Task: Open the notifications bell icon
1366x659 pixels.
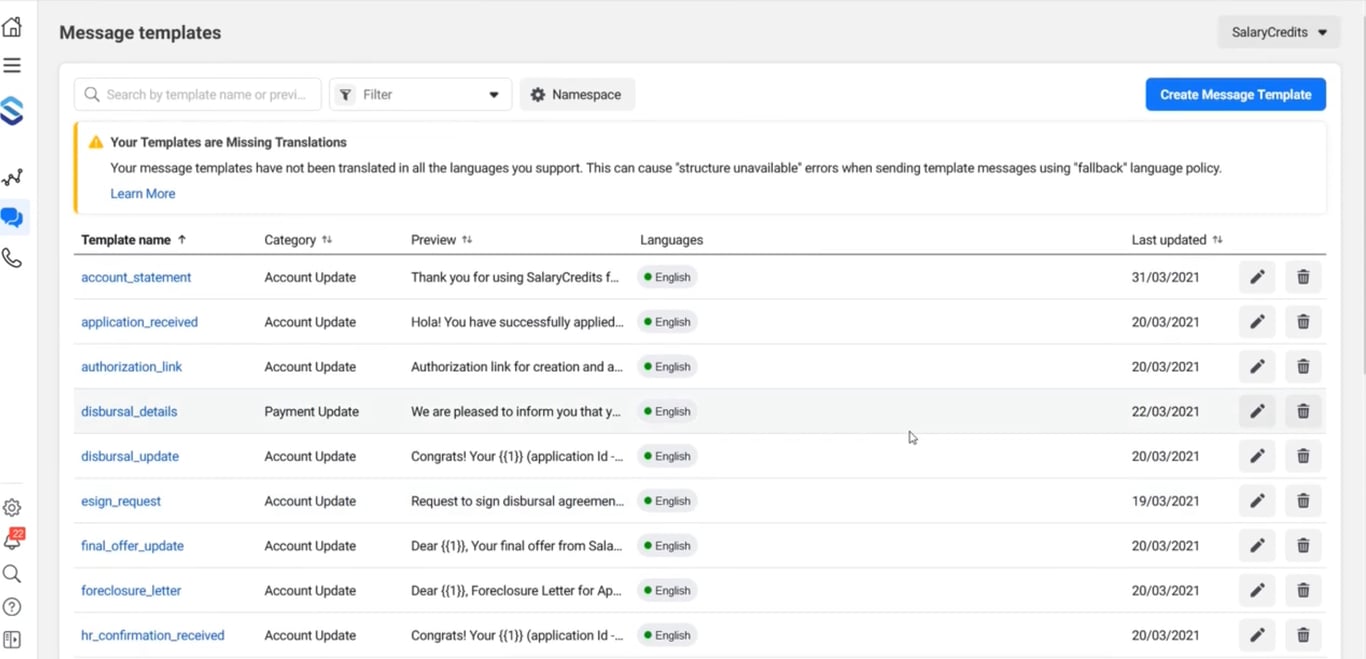Action: tap(12, 541)
